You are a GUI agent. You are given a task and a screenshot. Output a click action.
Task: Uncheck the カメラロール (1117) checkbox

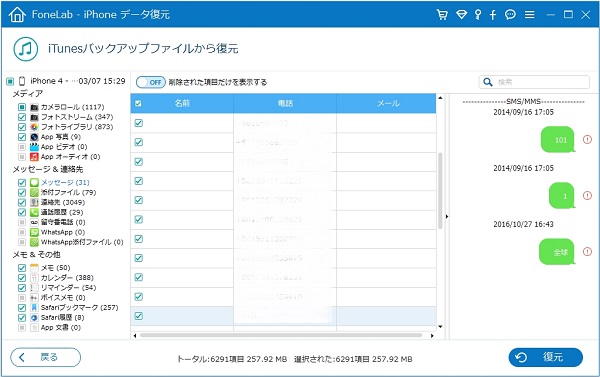22,107
